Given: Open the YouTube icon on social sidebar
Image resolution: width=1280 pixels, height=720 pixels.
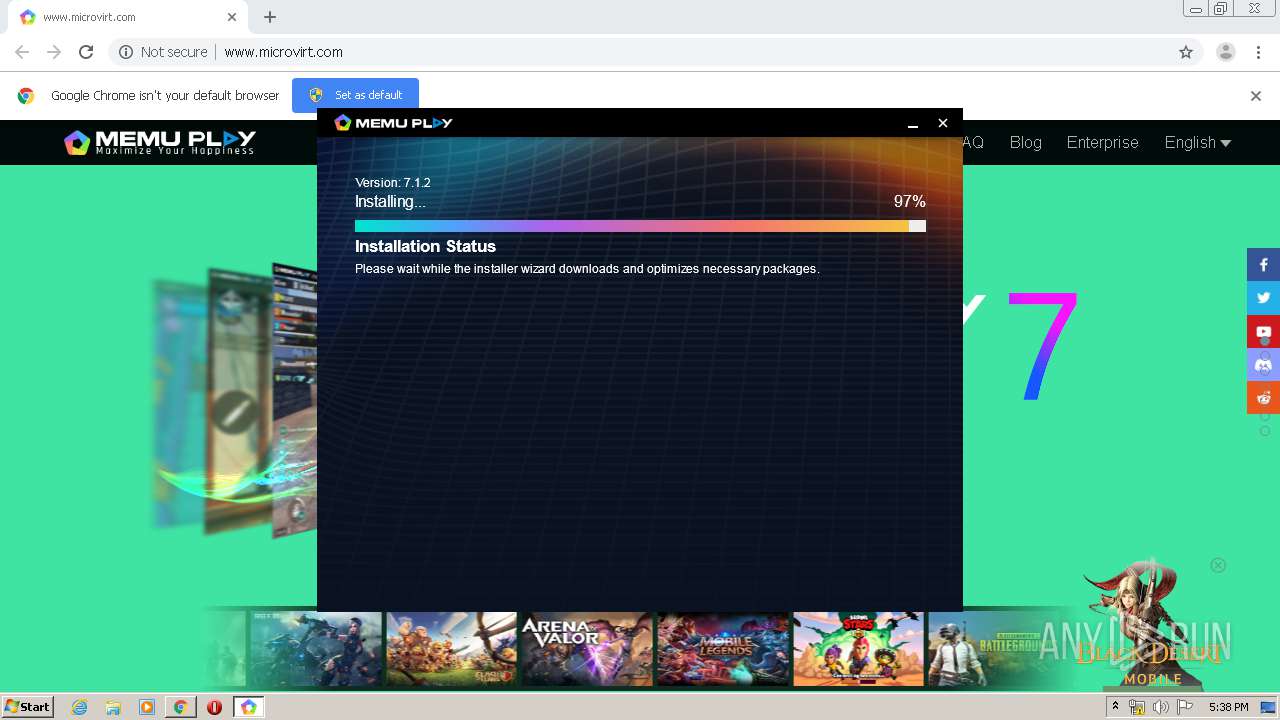Looking at the screenshot, I should coord(1263,331).
